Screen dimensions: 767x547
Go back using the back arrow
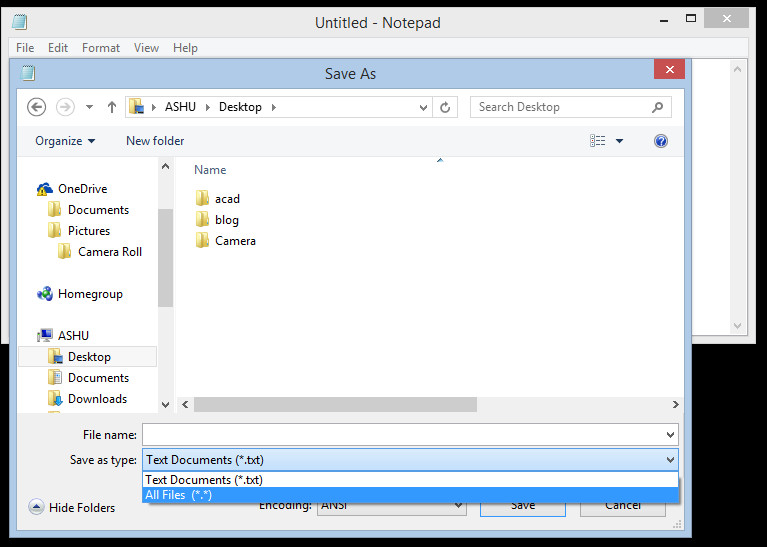pyautogui.click(x=36, y=107)
